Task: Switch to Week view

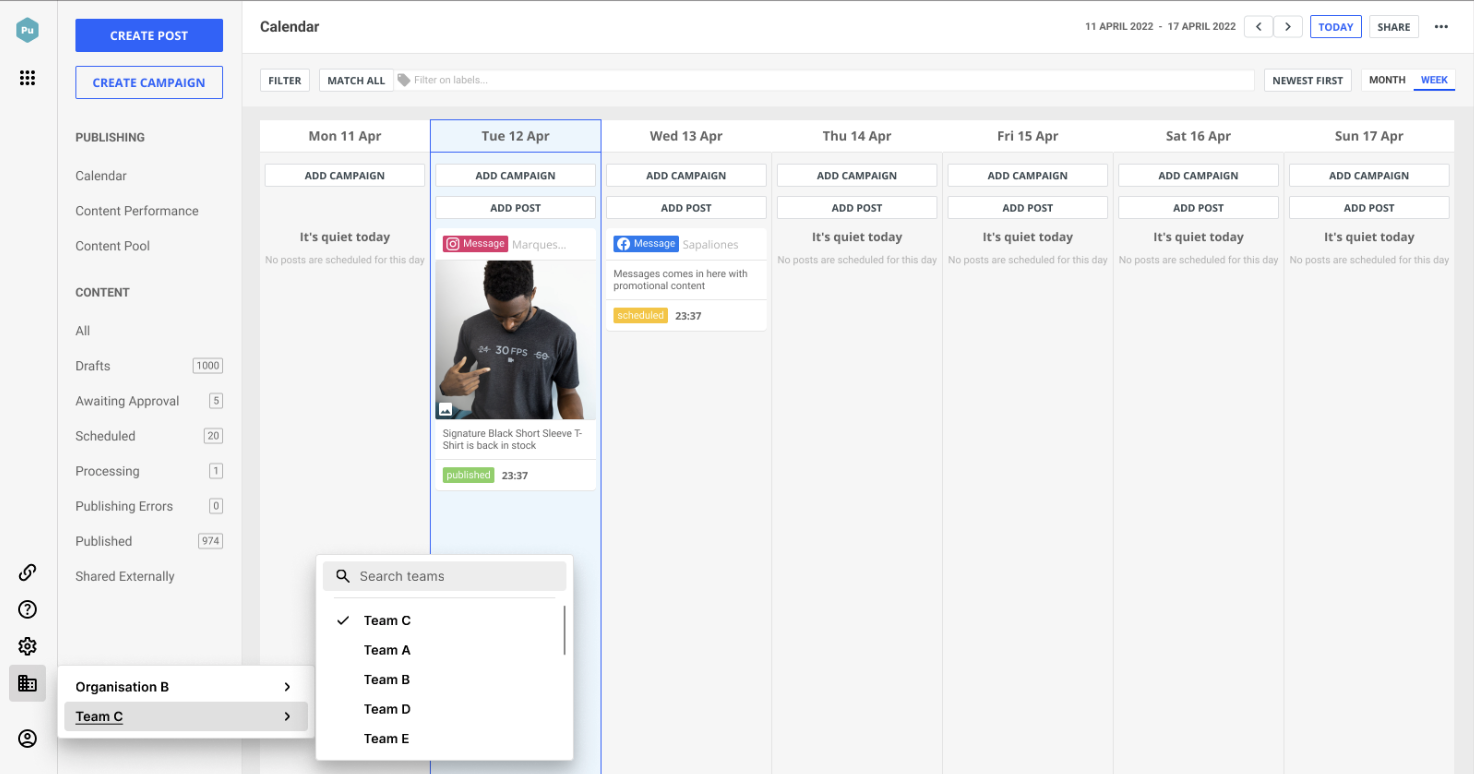Action: [1434, 80]
